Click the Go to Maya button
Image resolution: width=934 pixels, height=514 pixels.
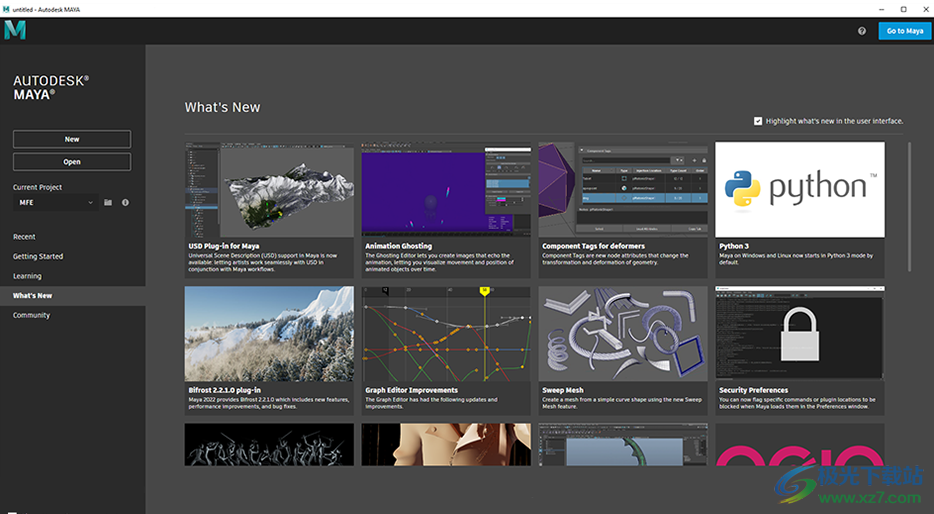coord(905,31)
